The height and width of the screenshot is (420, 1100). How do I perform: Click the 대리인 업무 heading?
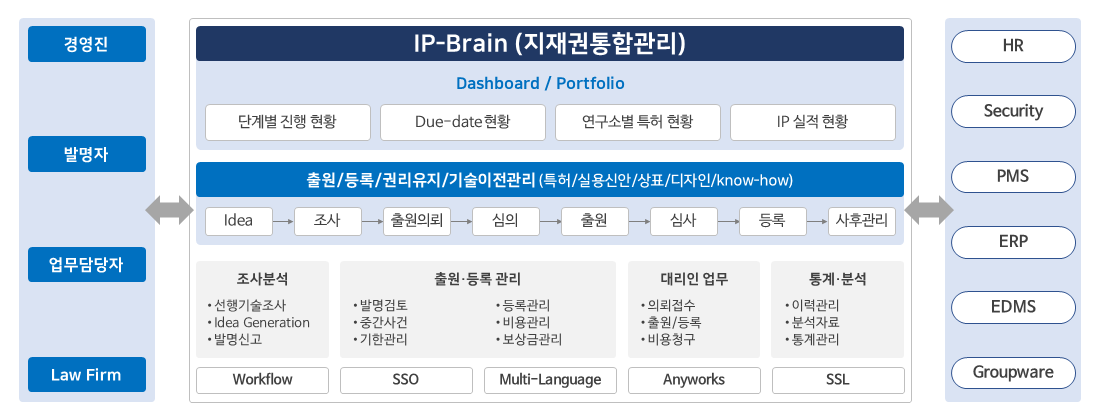(x=694, y=278)
